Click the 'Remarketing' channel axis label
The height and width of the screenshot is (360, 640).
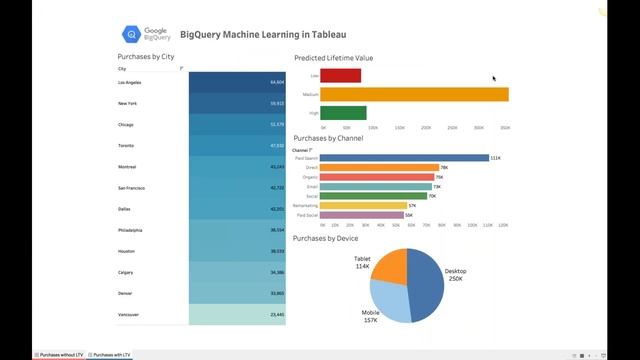(x=305, y=205)
